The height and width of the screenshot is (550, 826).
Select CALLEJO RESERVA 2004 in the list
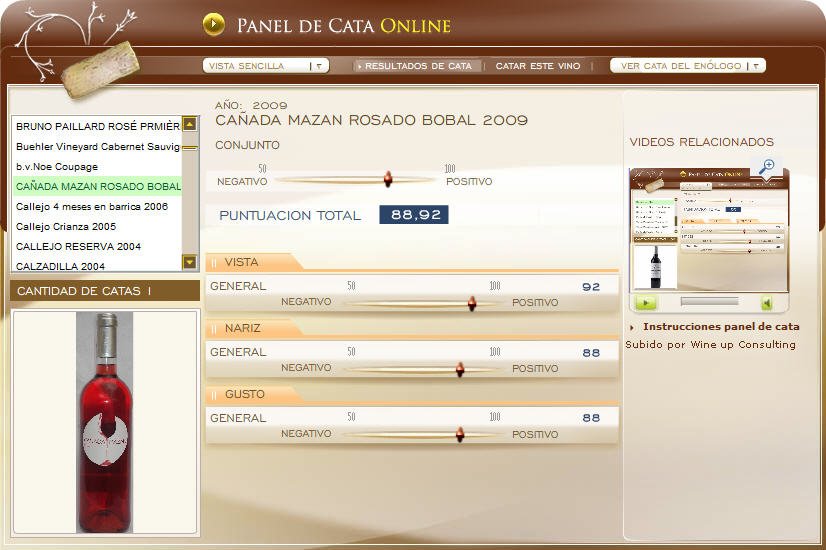coord(97,247)
